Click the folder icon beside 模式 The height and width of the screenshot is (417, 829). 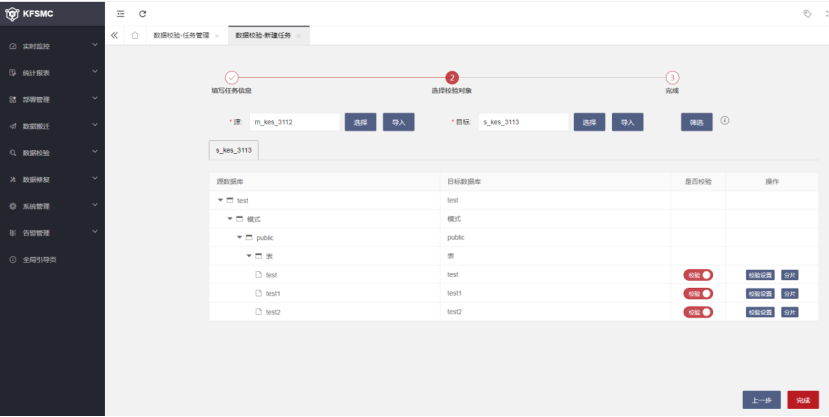[240, 219]
